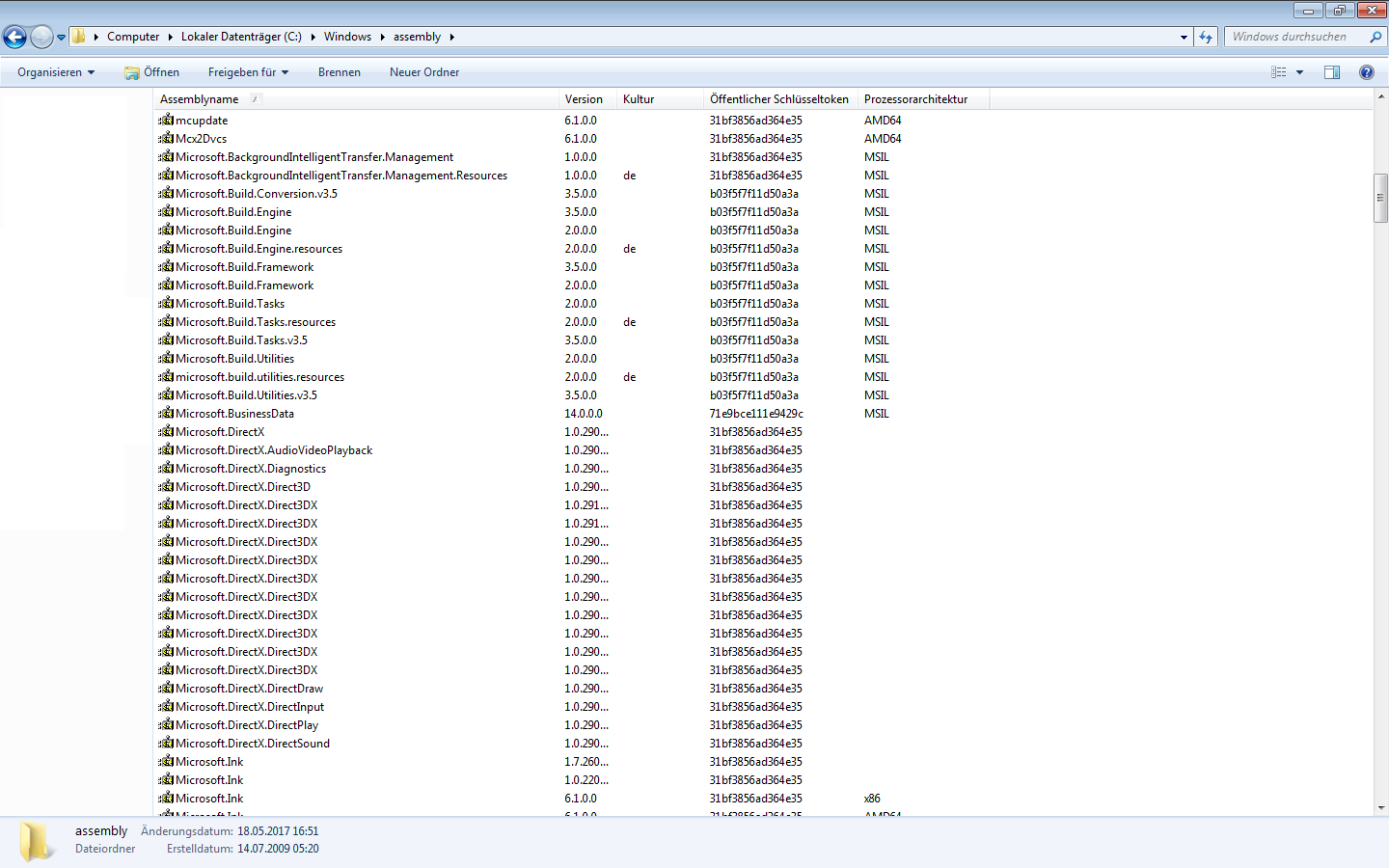Click icon of Microsoft.BackgroundIntelligentTransfer.Management
This screenshot has height=868, width=1389.
click(166, 157)
